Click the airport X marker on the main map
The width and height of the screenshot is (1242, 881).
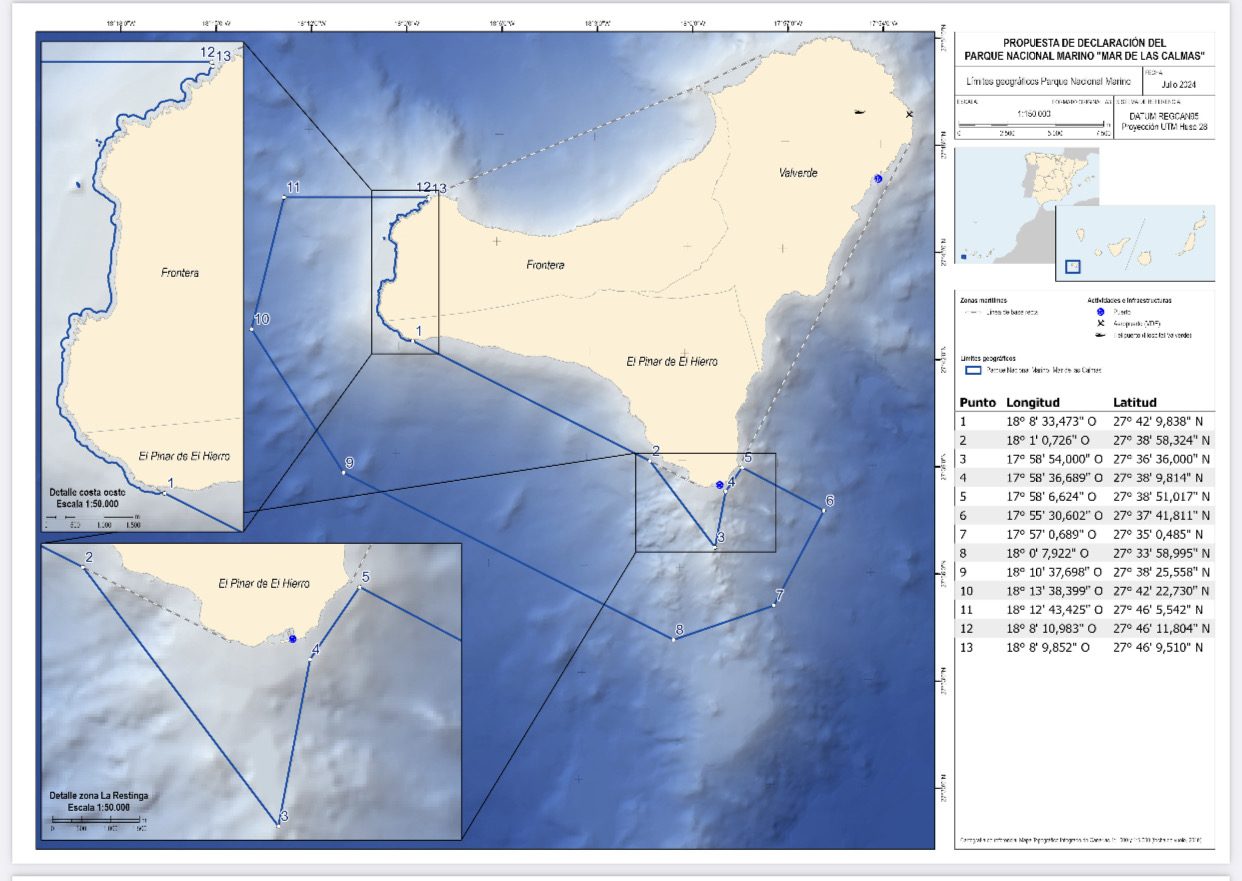click(909, 115)
